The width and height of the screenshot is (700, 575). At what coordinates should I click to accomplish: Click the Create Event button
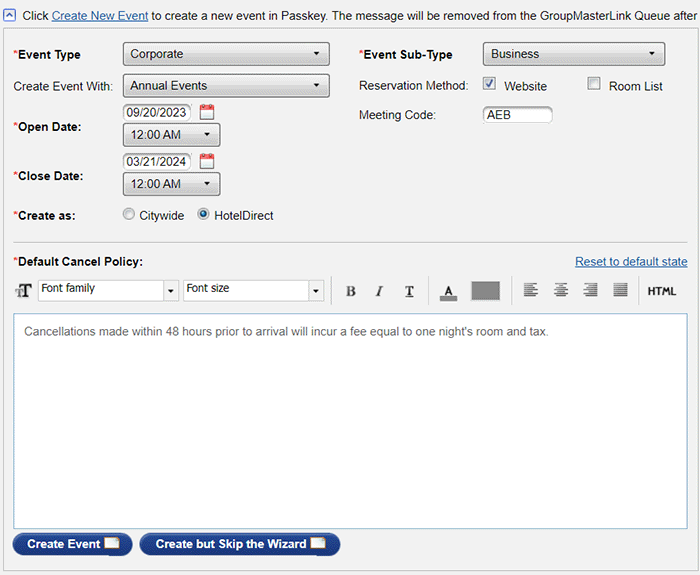pyautogui.click(x=72, y=544)
